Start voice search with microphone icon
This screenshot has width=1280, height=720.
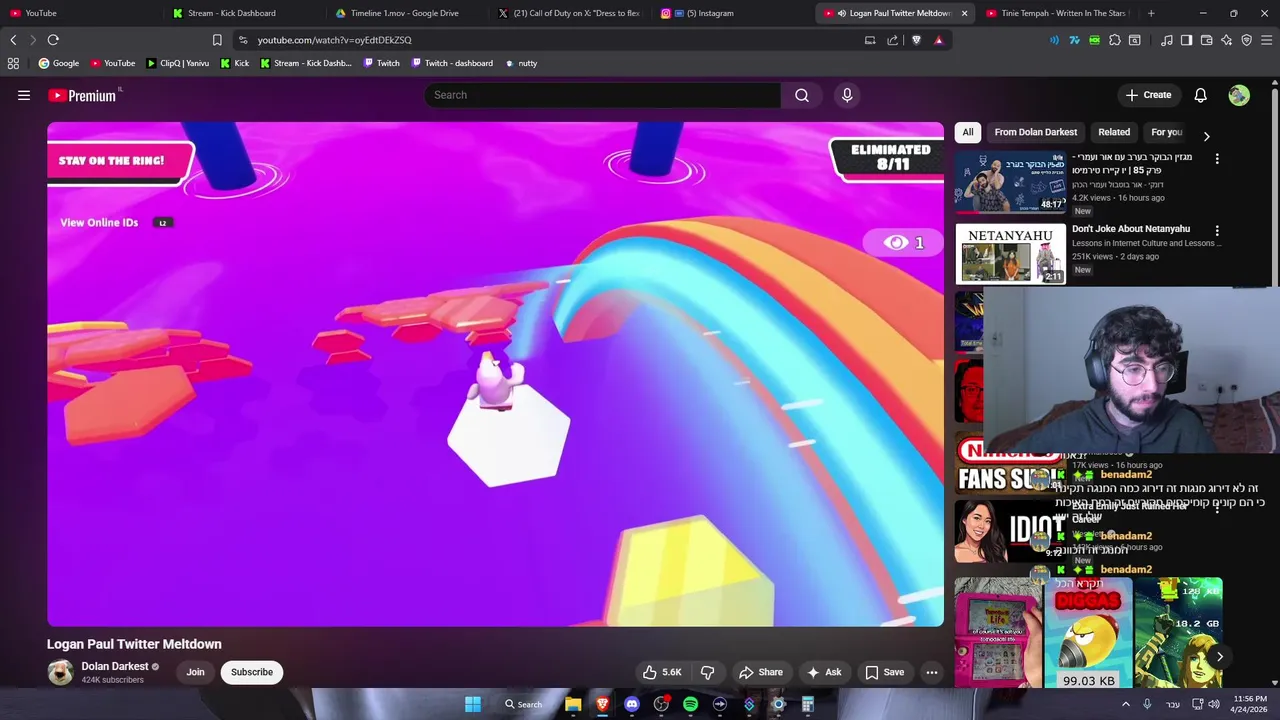pyautogui.click(x=847, y=95)
